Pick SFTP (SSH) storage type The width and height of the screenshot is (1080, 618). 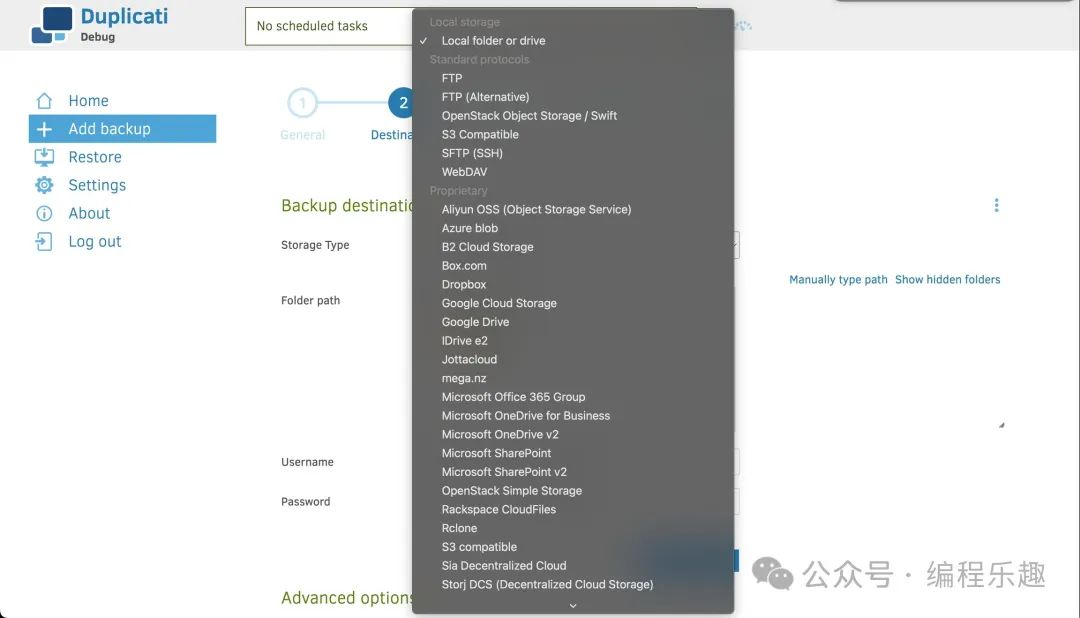(x=472, y=153)
